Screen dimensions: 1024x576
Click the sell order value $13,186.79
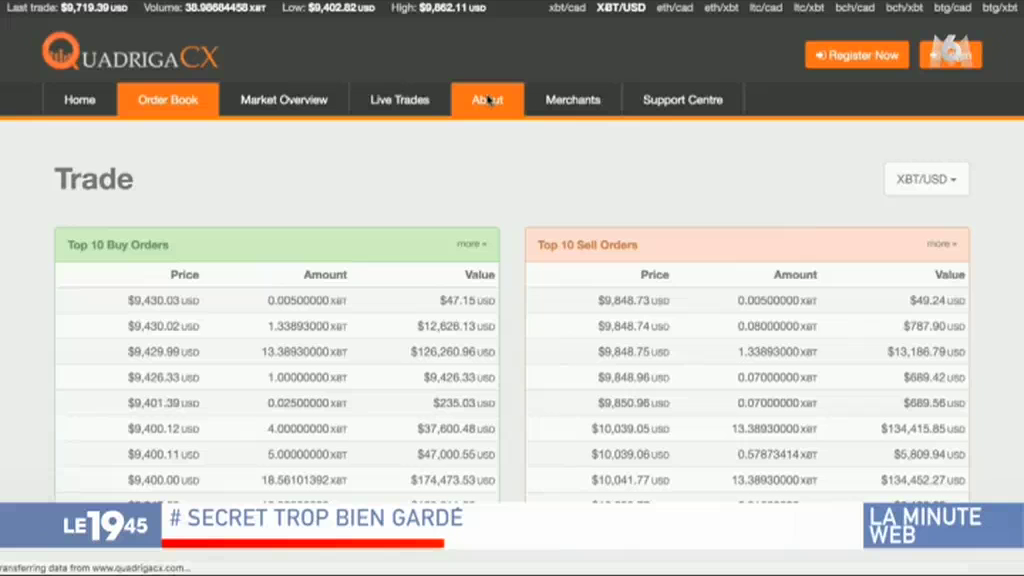pyautogui.click(x=926, y=352)
